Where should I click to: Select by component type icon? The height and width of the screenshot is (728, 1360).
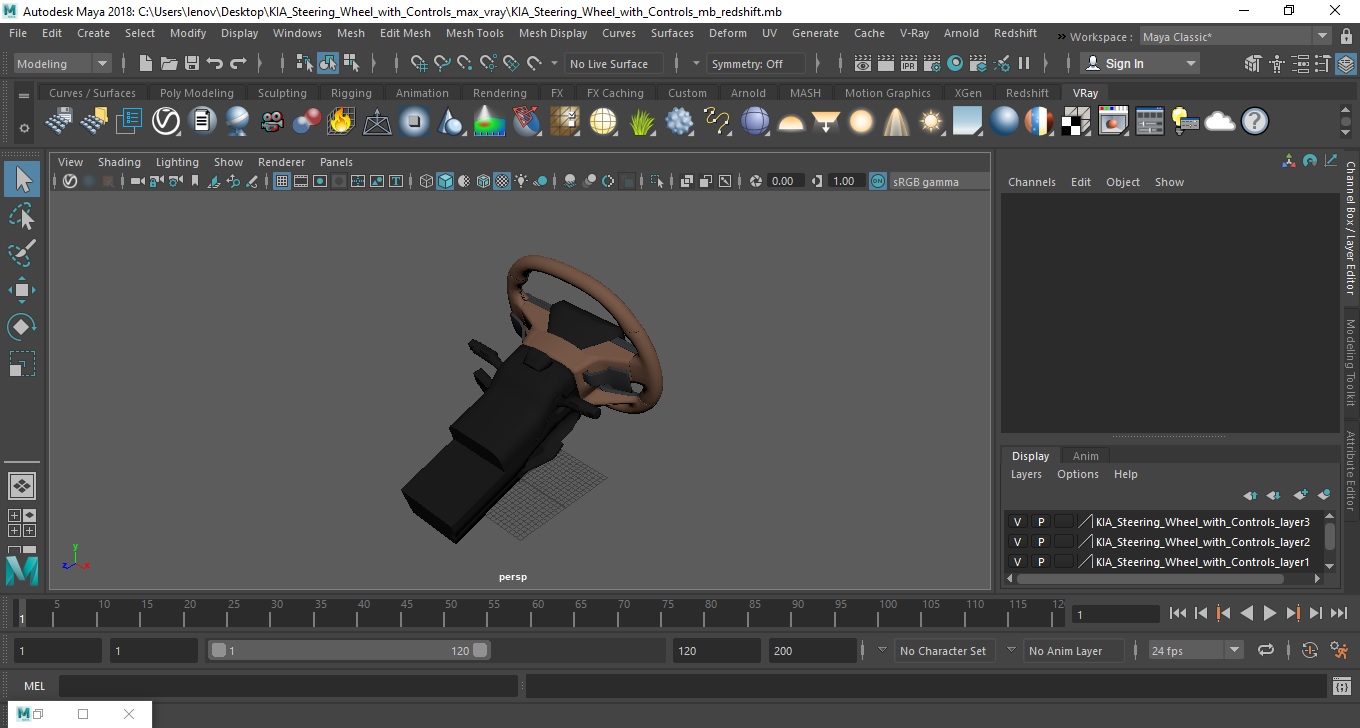tap(351, 63)
